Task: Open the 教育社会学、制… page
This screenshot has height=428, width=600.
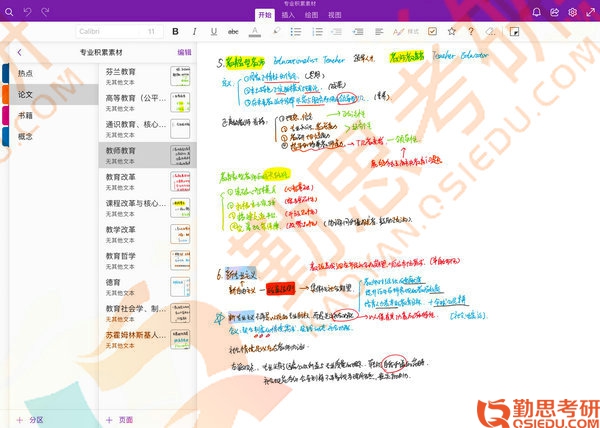Action: [x=148, y=313]
